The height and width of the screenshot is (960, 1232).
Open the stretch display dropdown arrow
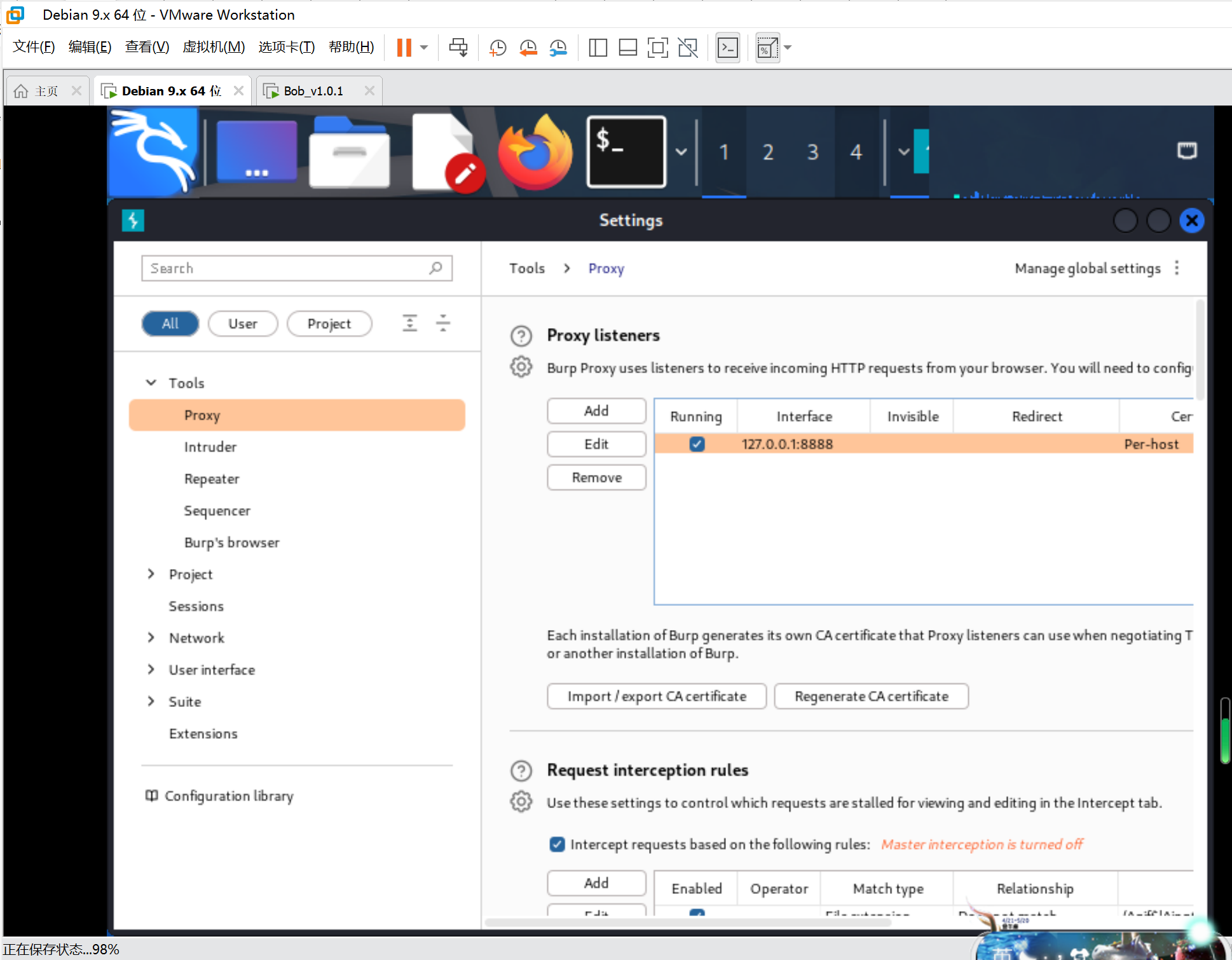click(x=788, y=48)
